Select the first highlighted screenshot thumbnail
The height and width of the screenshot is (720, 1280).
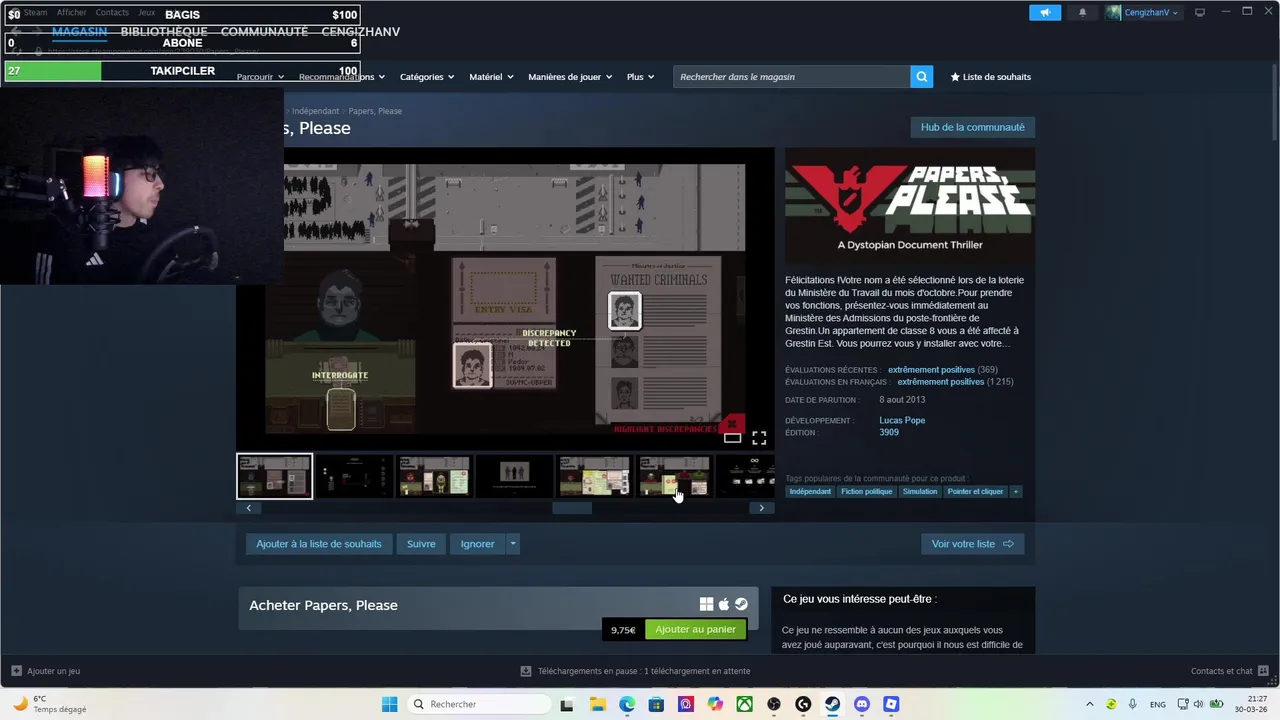click(274, 476)
